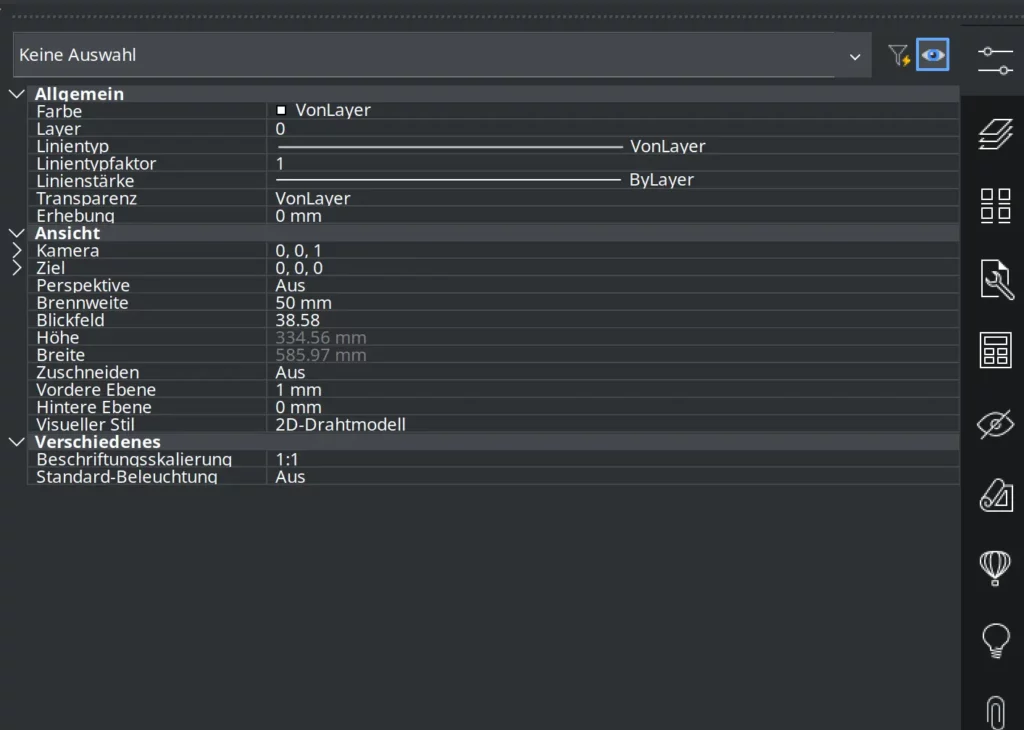The height and width of the screenshot is (730, 1024).
Task: Click the Visueller Stil 2D-Drahtmodell value
Action: (613, 424)
